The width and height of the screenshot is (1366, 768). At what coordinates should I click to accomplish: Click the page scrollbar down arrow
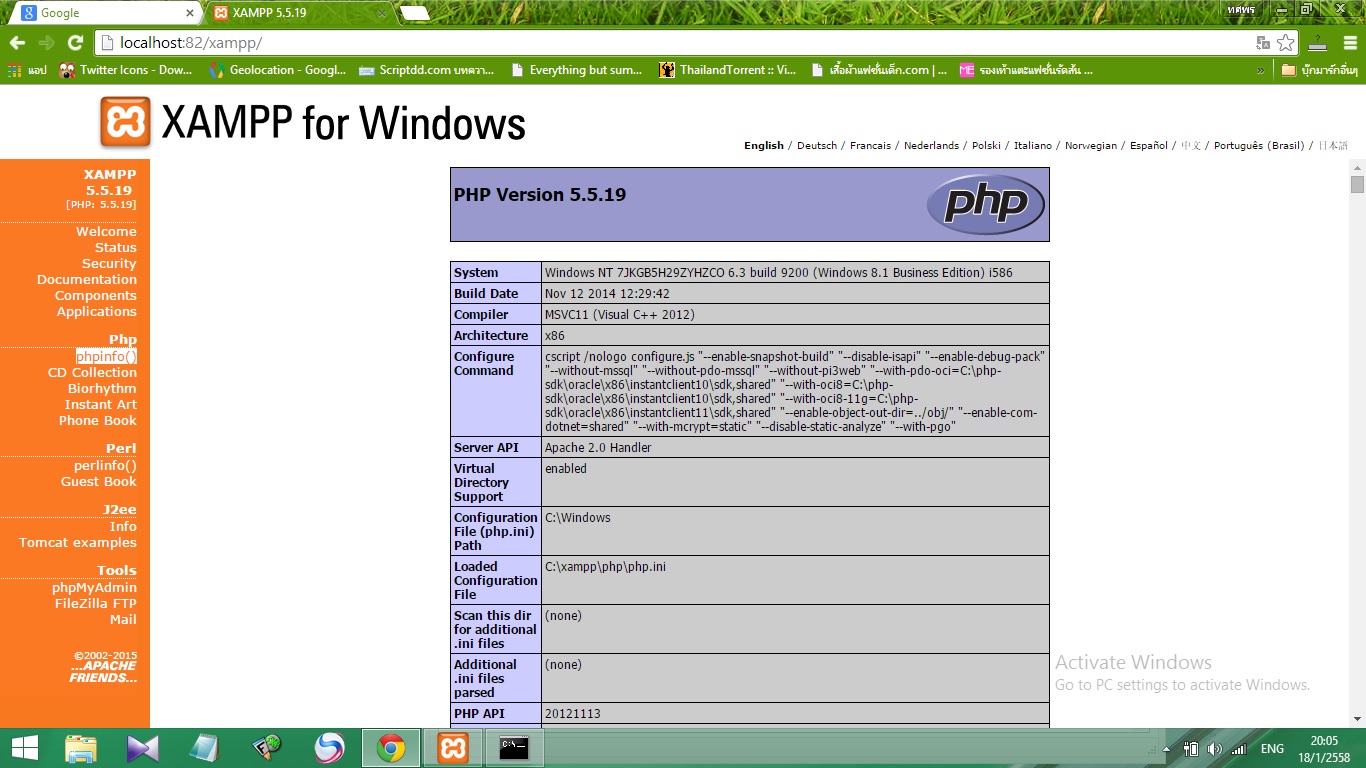coord(1357,718)
